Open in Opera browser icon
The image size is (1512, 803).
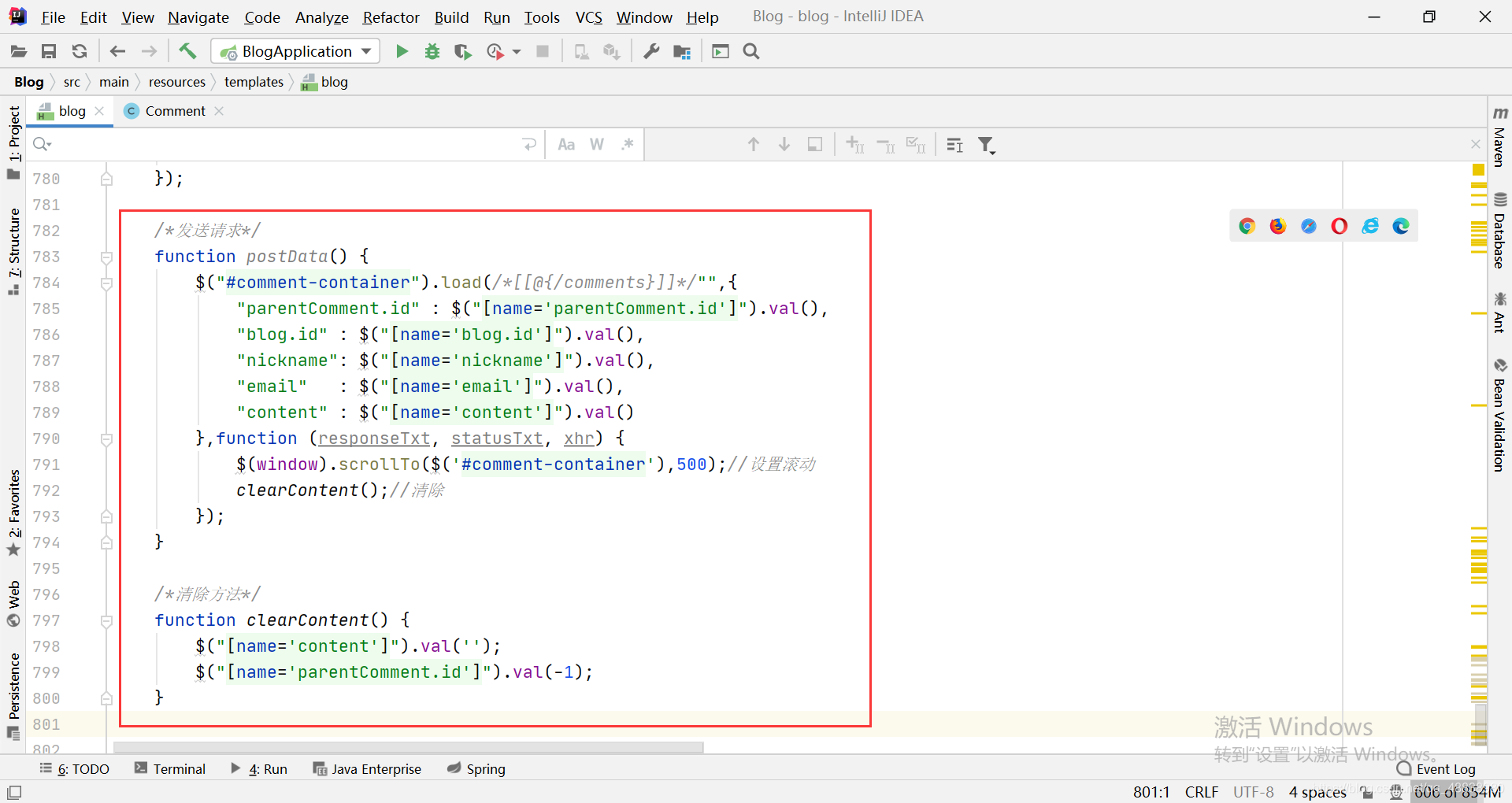1339,226
